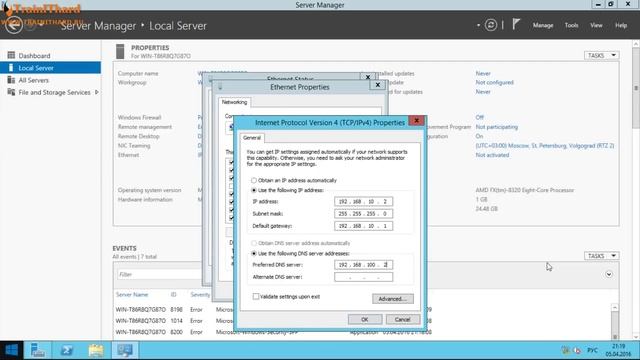The height and width of the screenshot is (360, 640).
Task: Select Local Server in the sidebar
Action: pyautogui.click(x=50, y=68)
